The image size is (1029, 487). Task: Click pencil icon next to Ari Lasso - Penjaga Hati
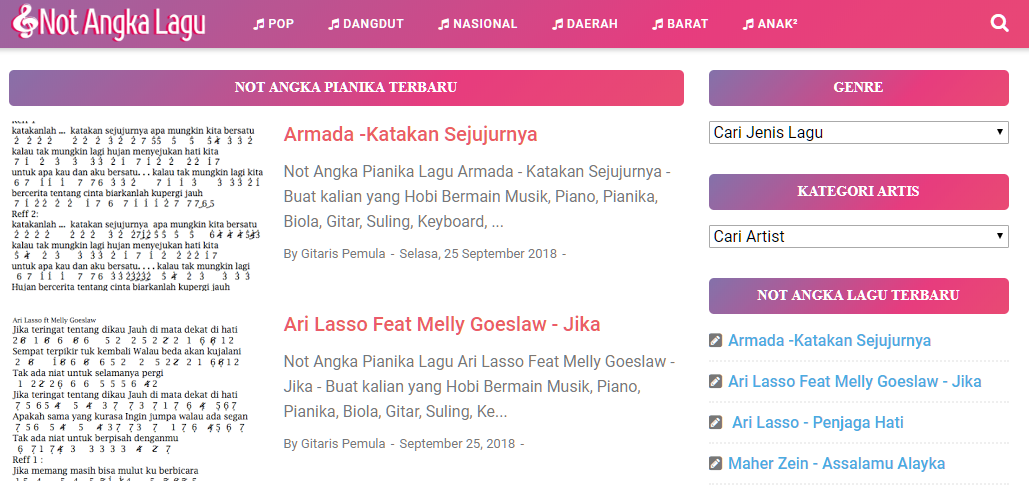[715, 422]
